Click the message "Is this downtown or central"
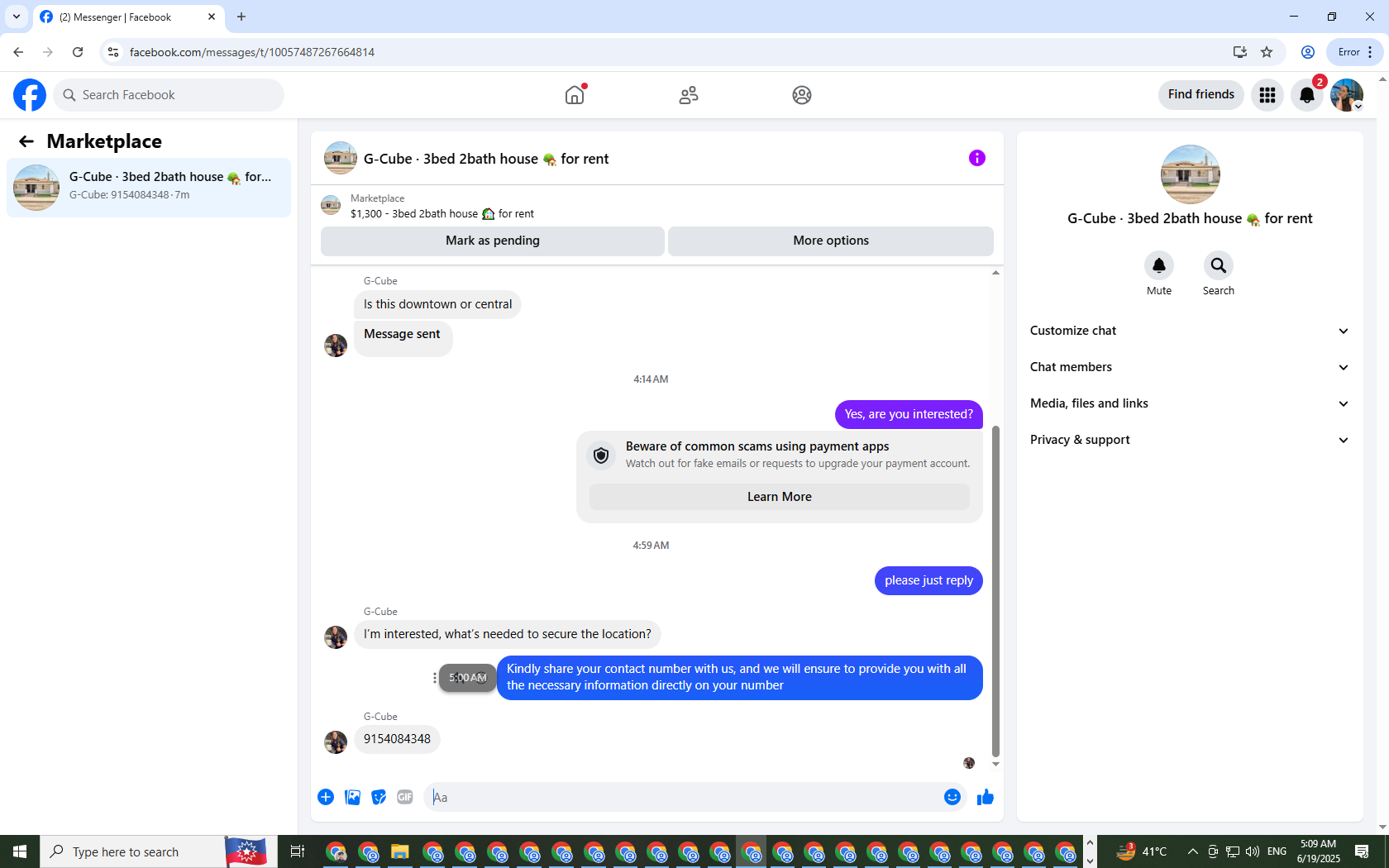 coord(437,304)
